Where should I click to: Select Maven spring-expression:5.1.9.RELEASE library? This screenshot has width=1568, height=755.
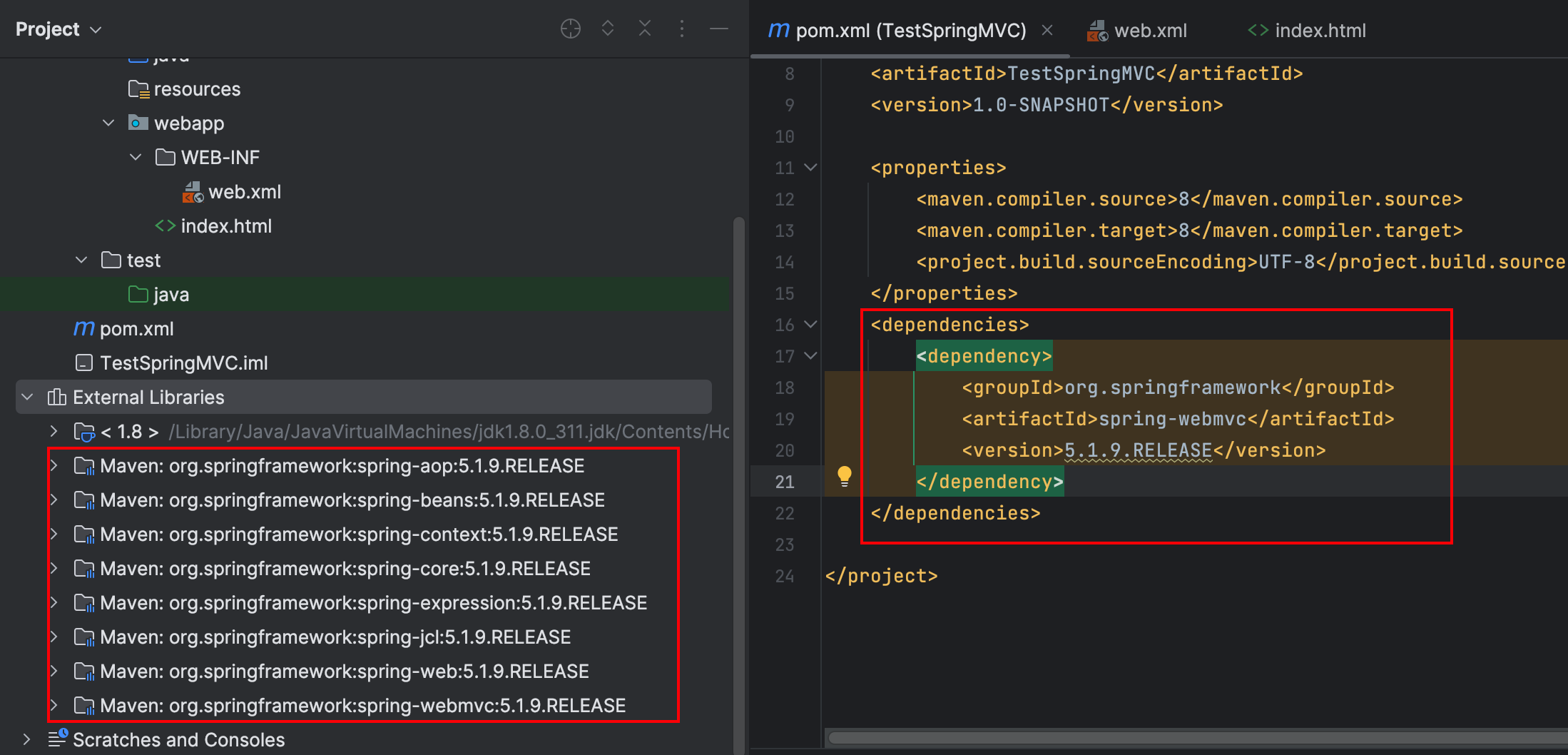[373, 603]
